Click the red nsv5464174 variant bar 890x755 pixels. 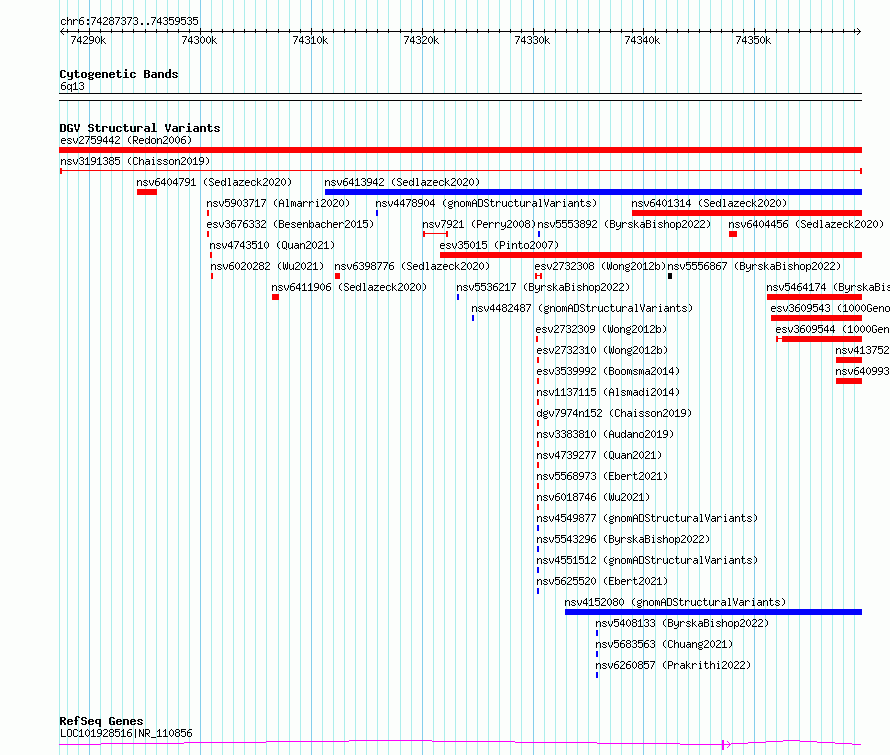[x=815, y=297]
